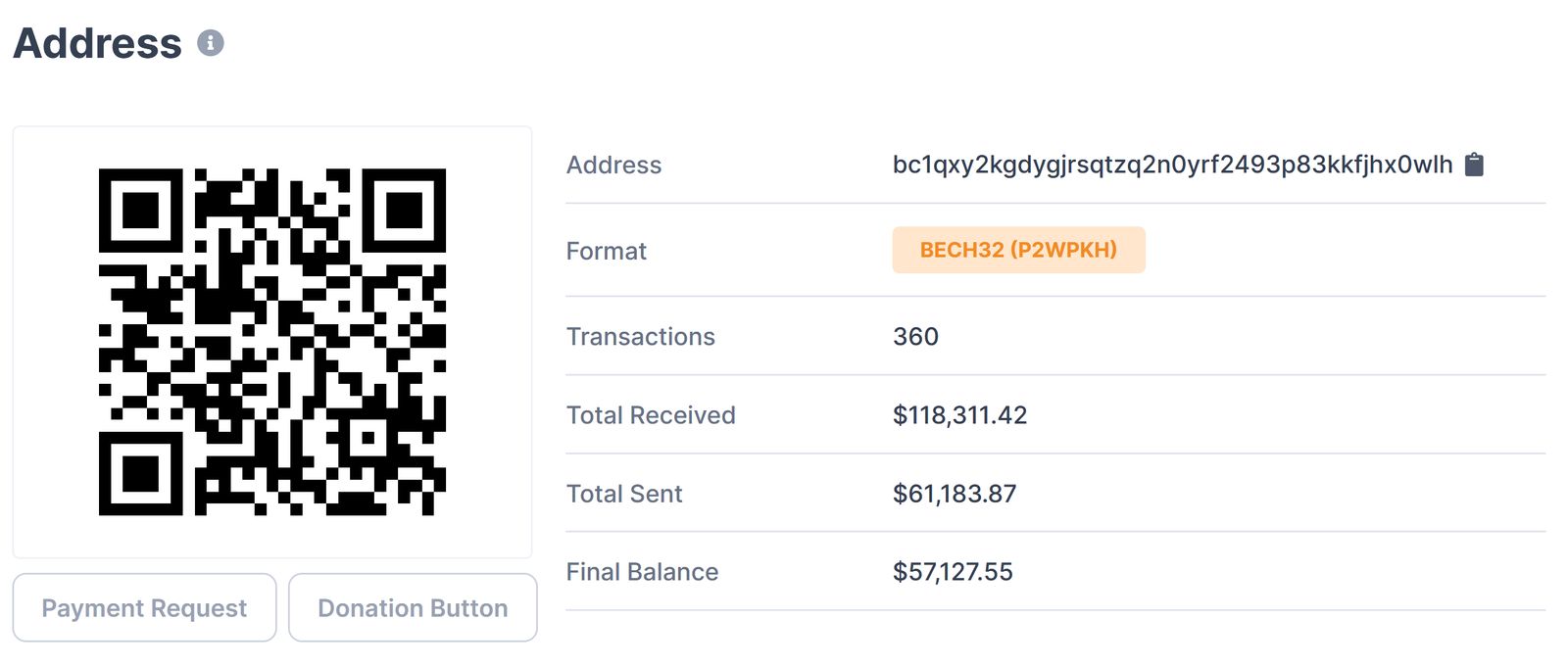
Task: Select the Total Sent value $61,183.87
Action: 954,494
